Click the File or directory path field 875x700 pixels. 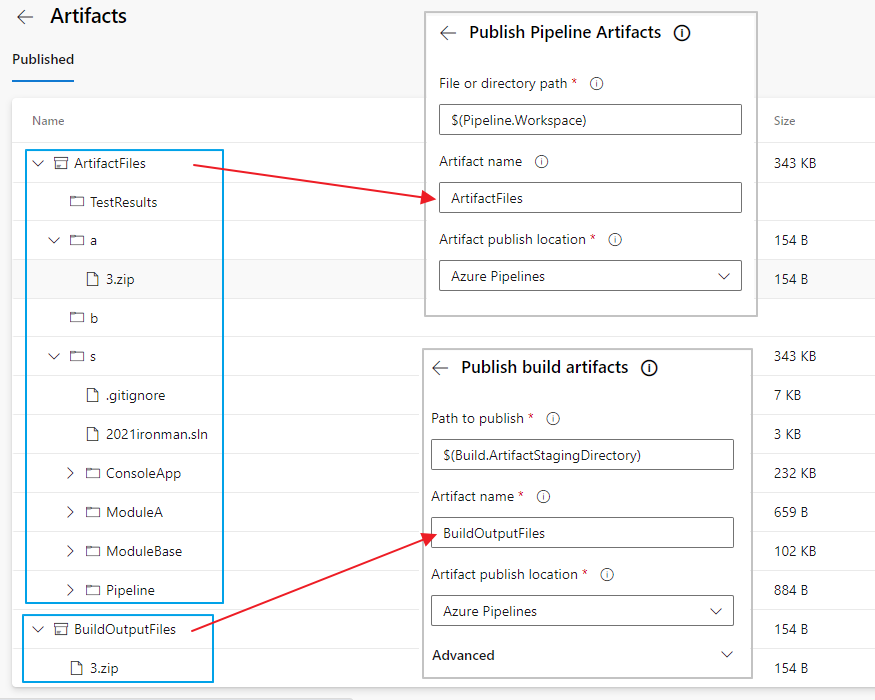[590, 120]
